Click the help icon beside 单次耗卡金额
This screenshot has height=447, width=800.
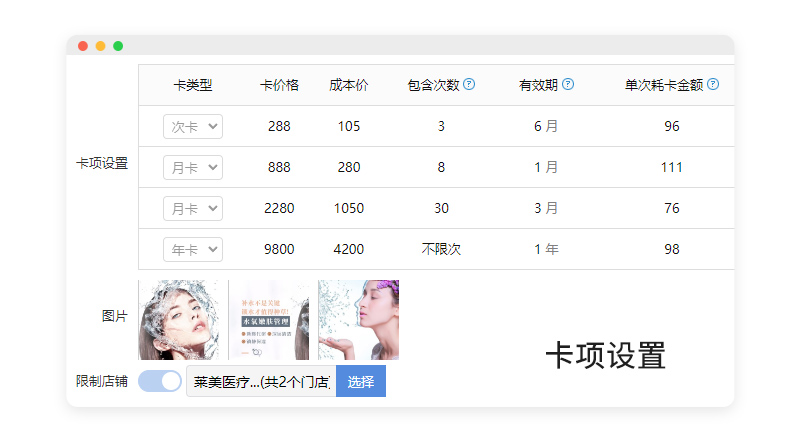click(713, 85)
